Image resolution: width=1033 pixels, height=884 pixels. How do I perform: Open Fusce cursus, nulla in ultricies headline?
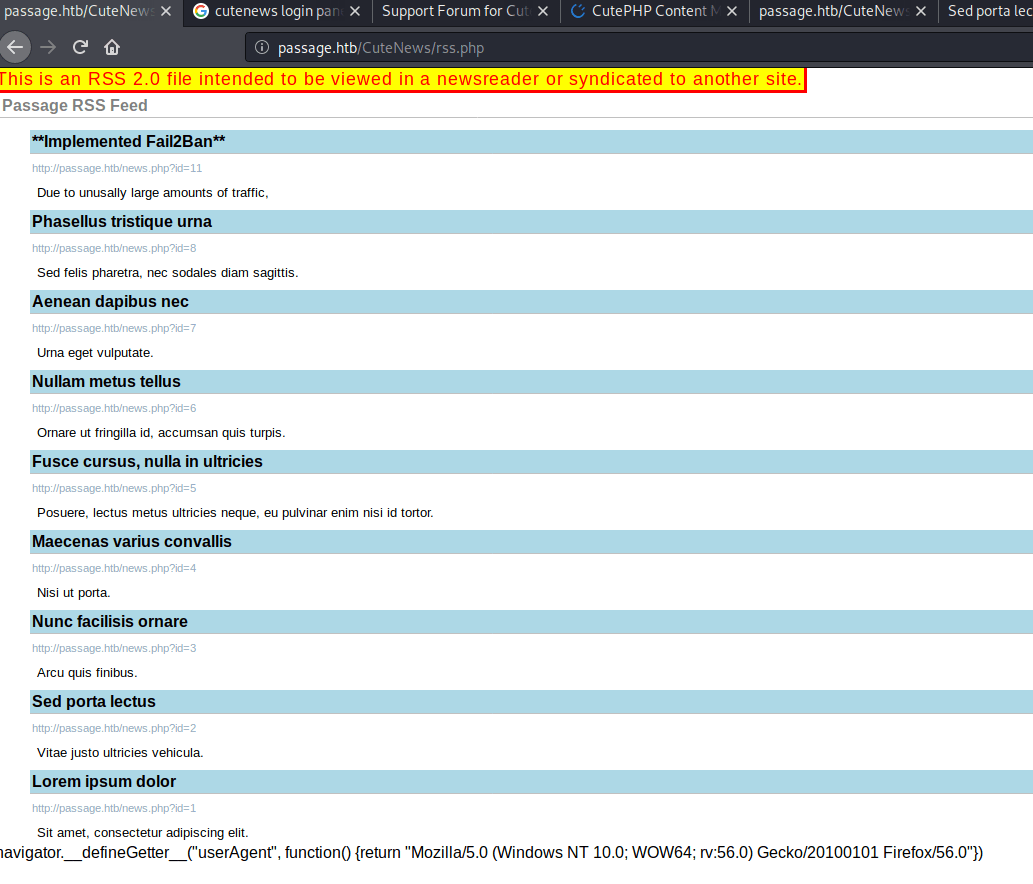click(147, 462)
